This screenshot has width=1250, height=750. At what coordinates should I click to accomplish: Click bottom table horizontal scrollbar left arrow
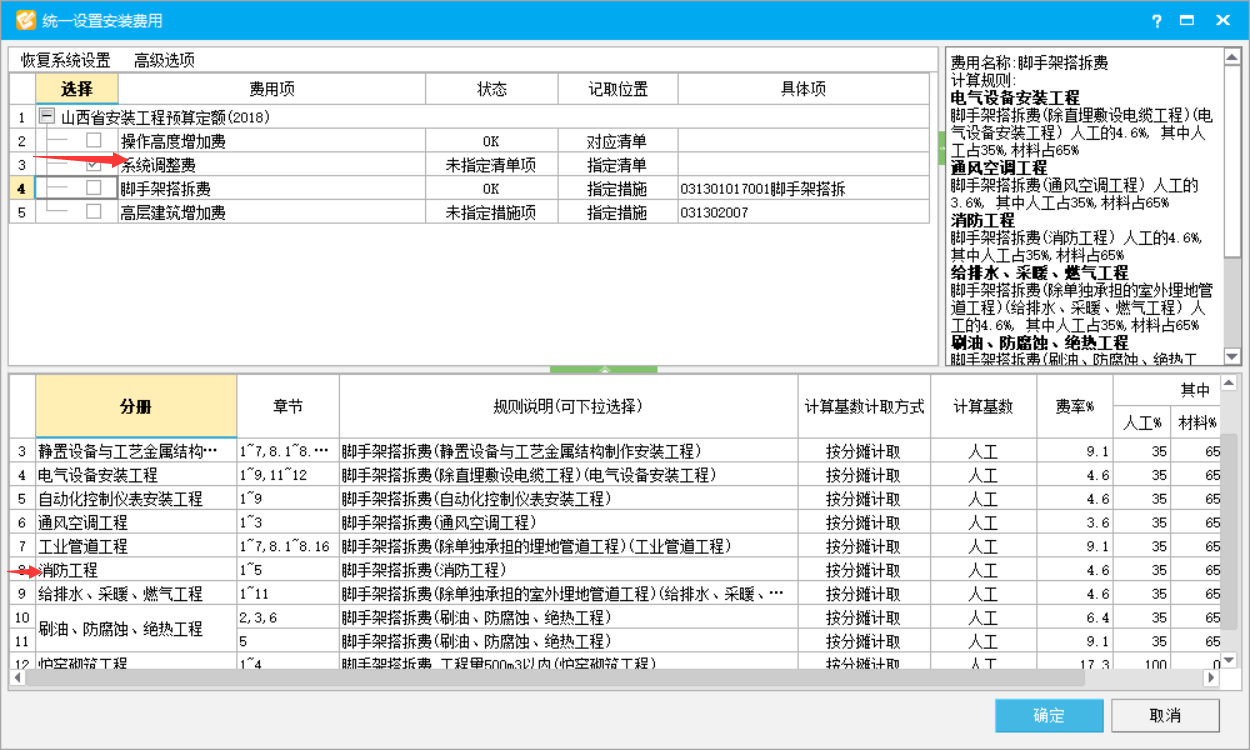click(17, 678)
